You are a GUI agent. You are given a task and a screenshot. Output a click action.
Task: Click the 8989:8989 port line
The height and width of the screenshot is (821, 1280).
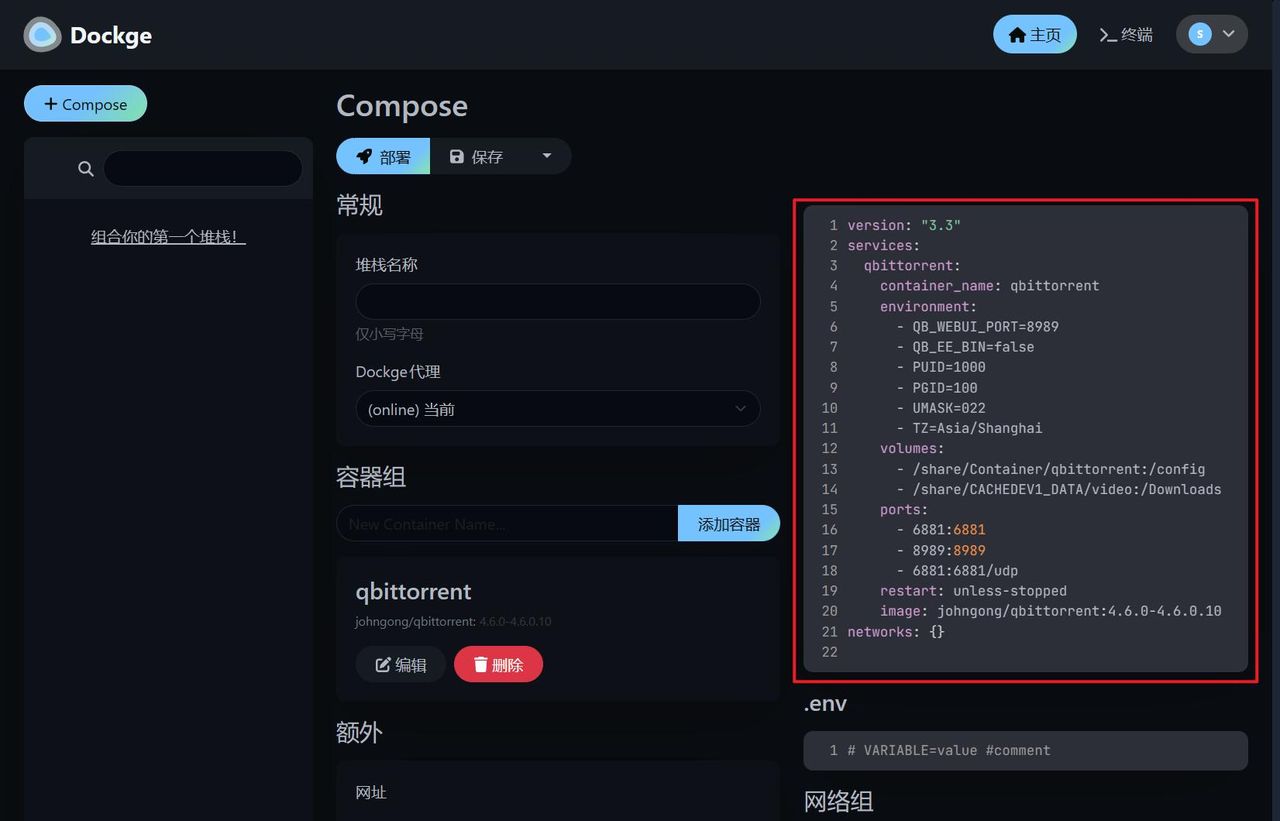tap(949, 550)
